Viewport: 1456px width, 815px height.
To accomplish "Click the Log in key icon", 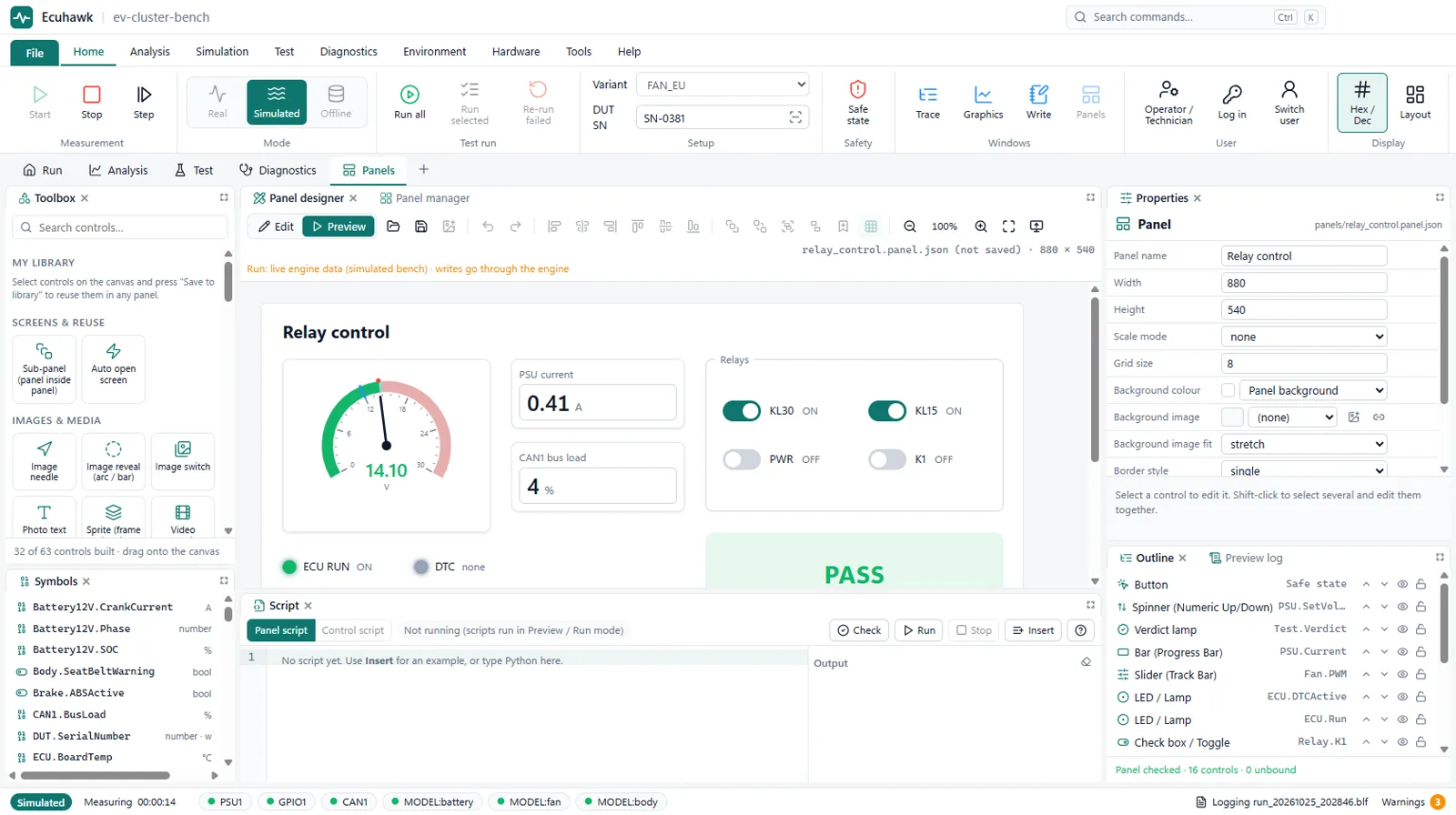I will tap(1232, 94).
